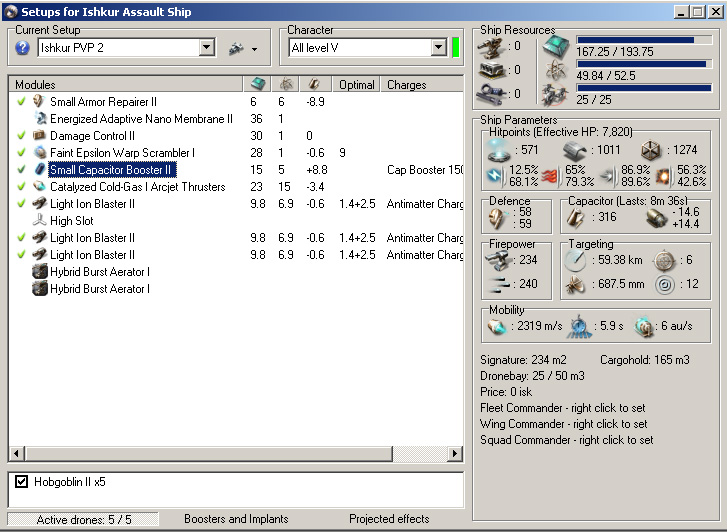The height and width of the screenshot is (532, 727).
Task: Click the green character skill indicator
Action: click(456, 47)
